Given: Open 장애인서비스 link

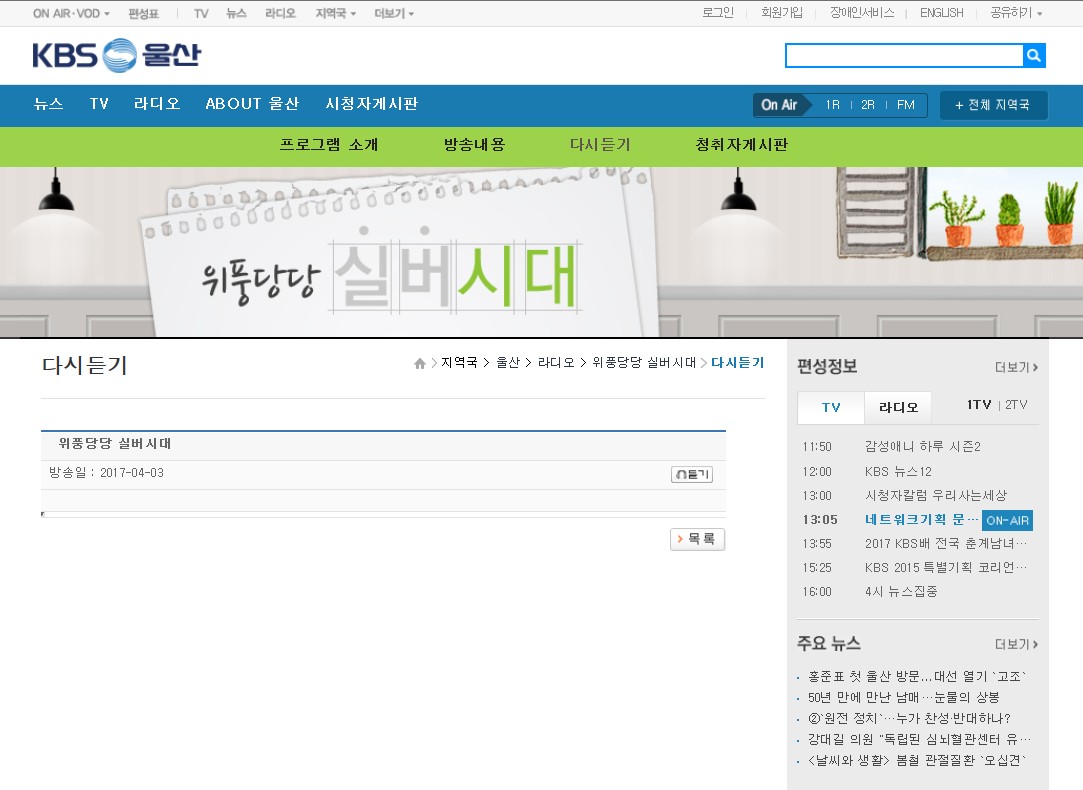Looking at the screenshot, I should 862,13.
